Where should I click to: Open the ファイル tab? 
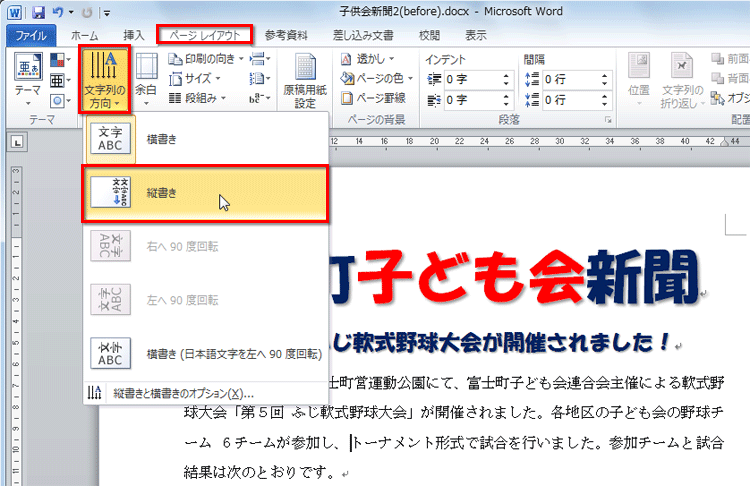pyautogui.click(x=31, y=35)
